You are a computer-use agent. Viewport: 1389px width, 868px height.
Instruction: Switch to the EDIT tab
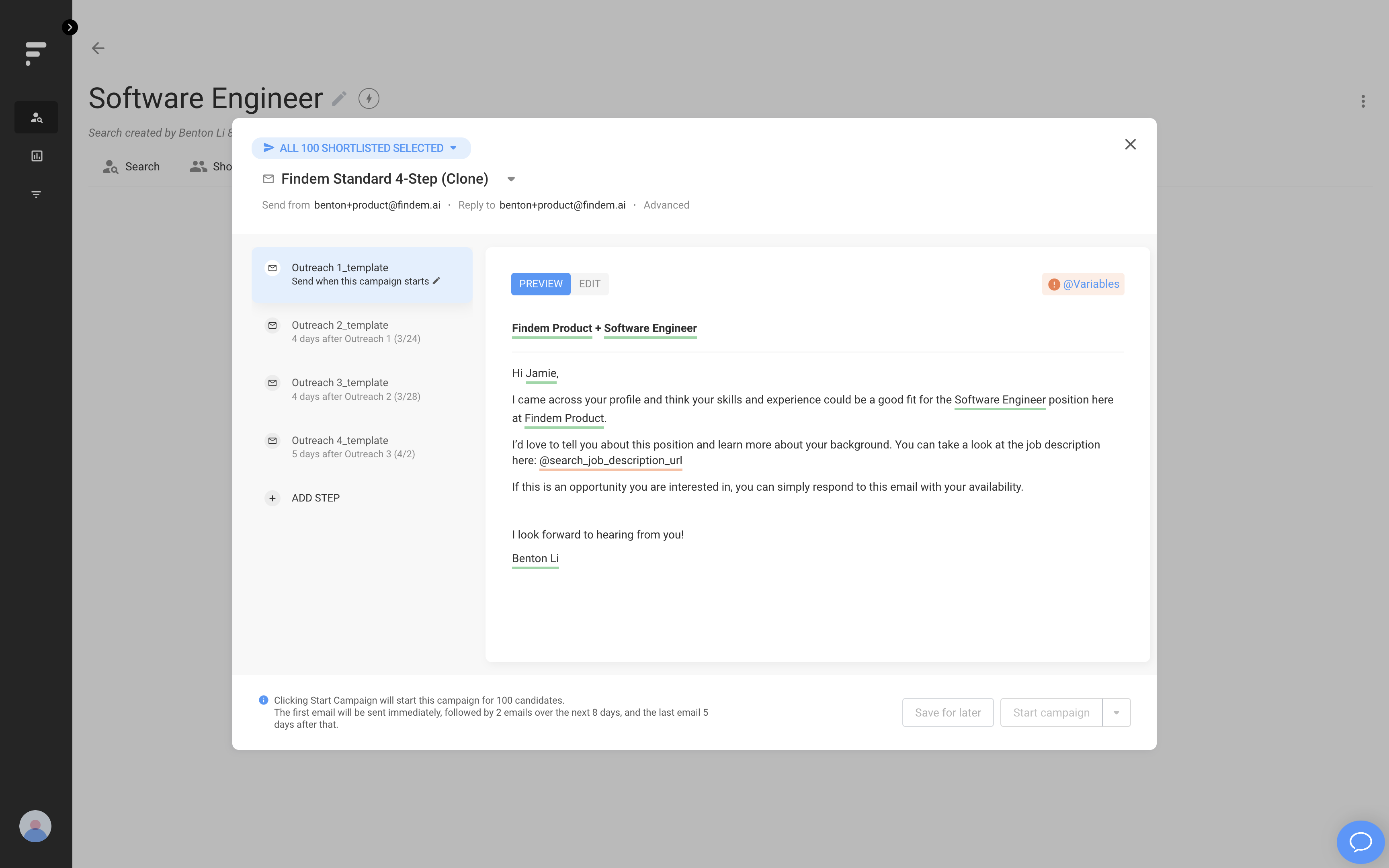(590, 284)
